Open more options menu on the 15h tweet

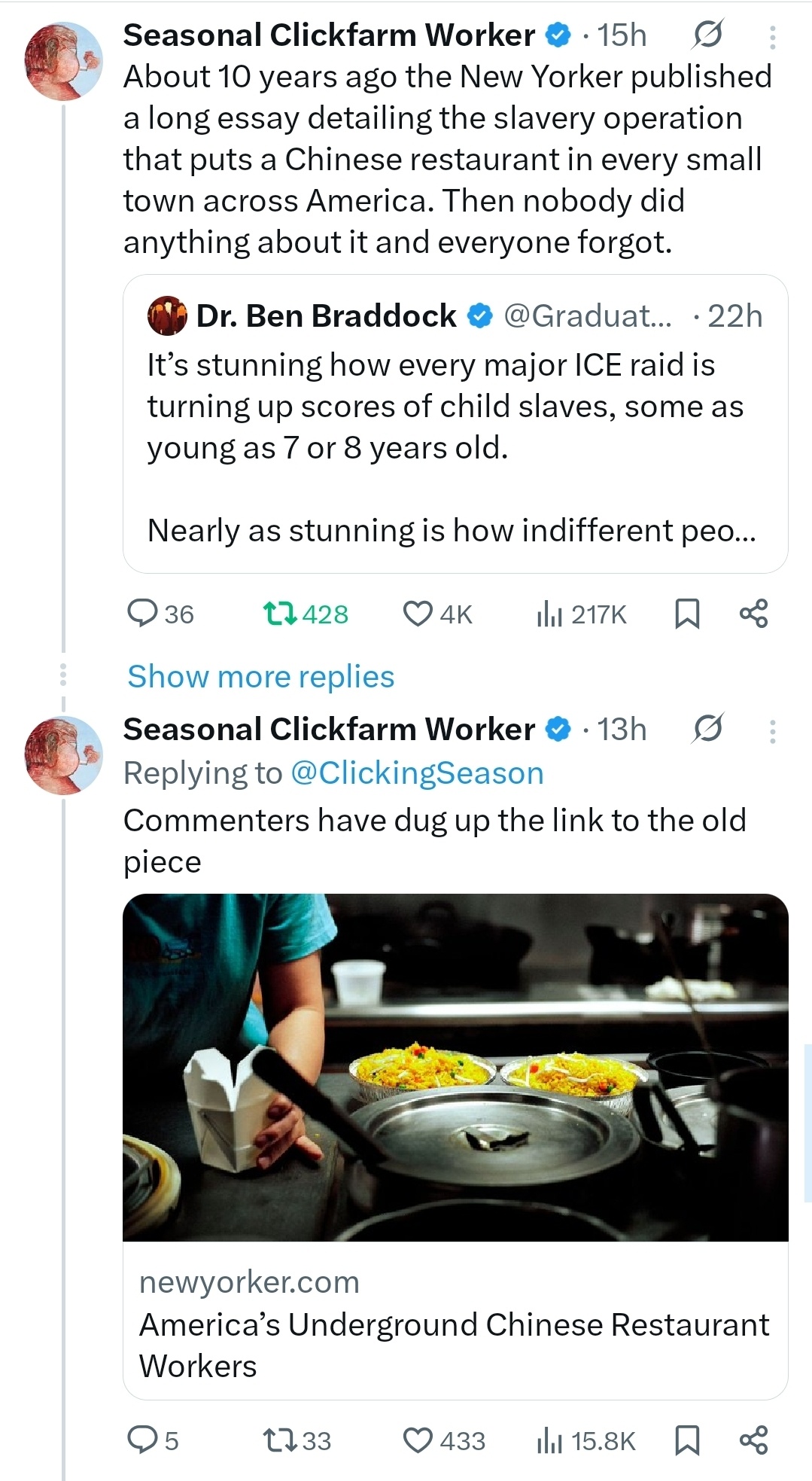772,37
